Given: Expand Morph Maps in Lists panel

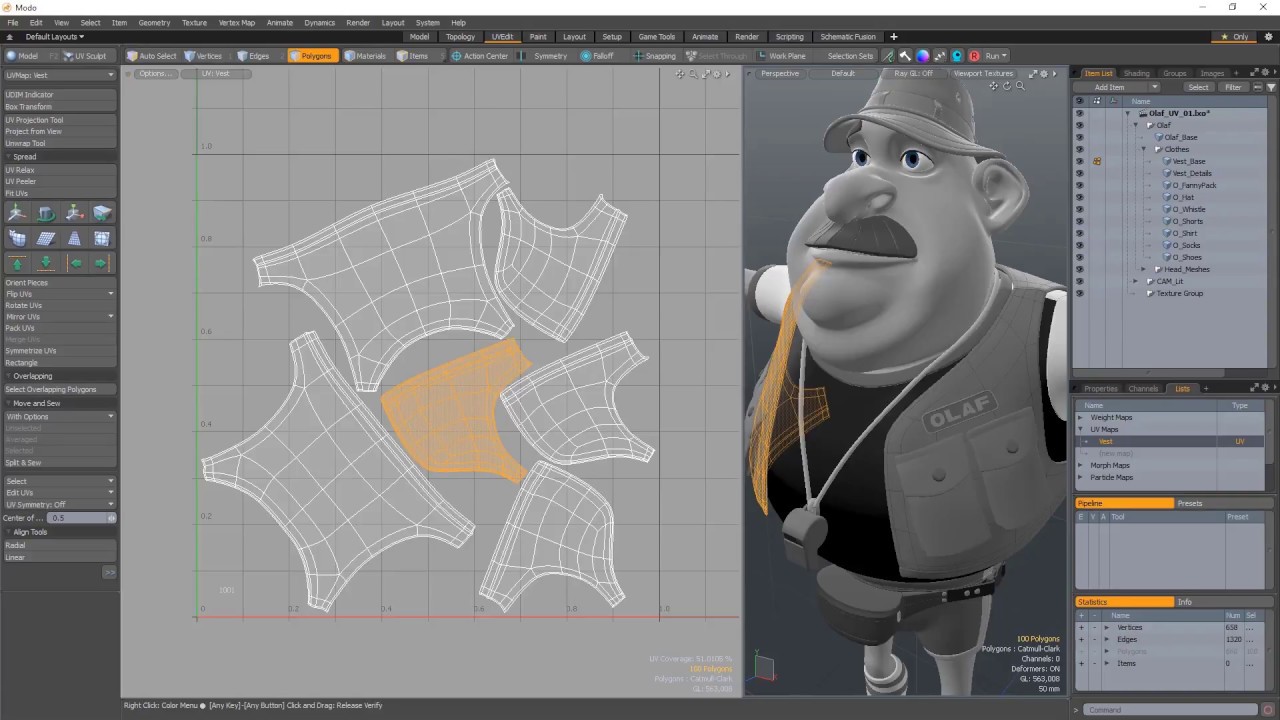Looking at the screenshot, I should click(1080, 465).
